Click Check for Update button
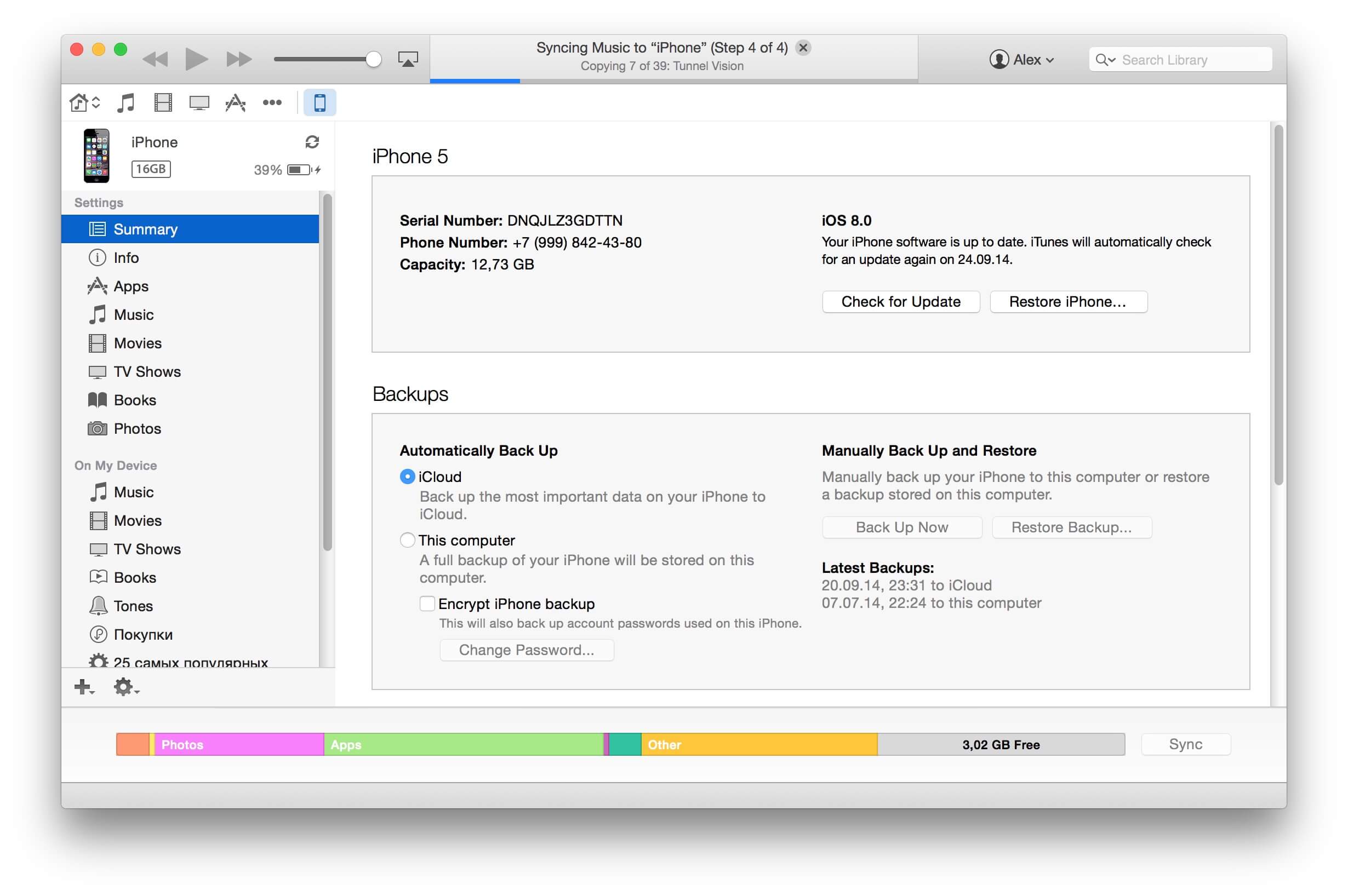The height and width of the screenshot is (896, 1348). click(901, 302)
